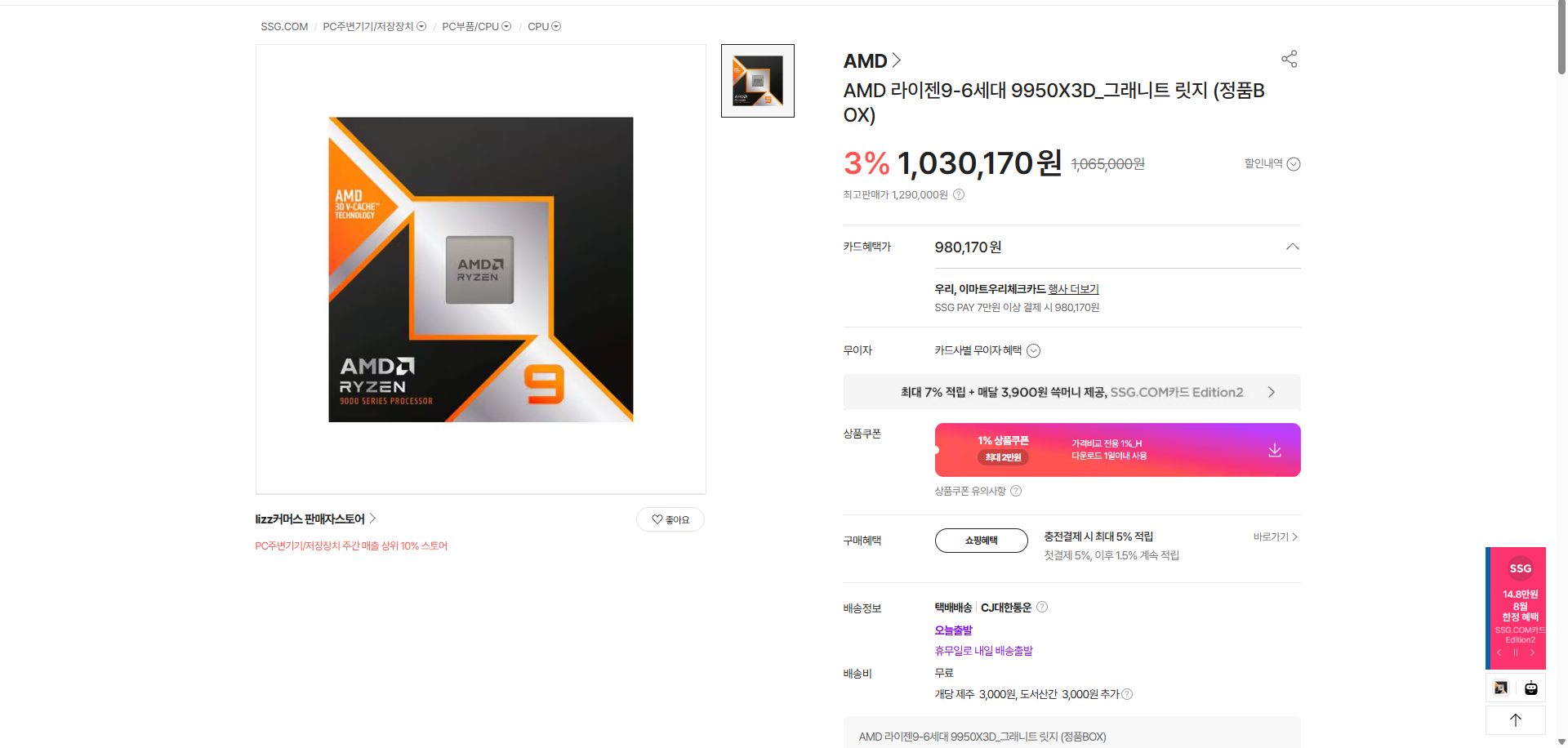Click the share icon near the product title
Screen dimensions: 1568x748
(x=1289, y=59)
